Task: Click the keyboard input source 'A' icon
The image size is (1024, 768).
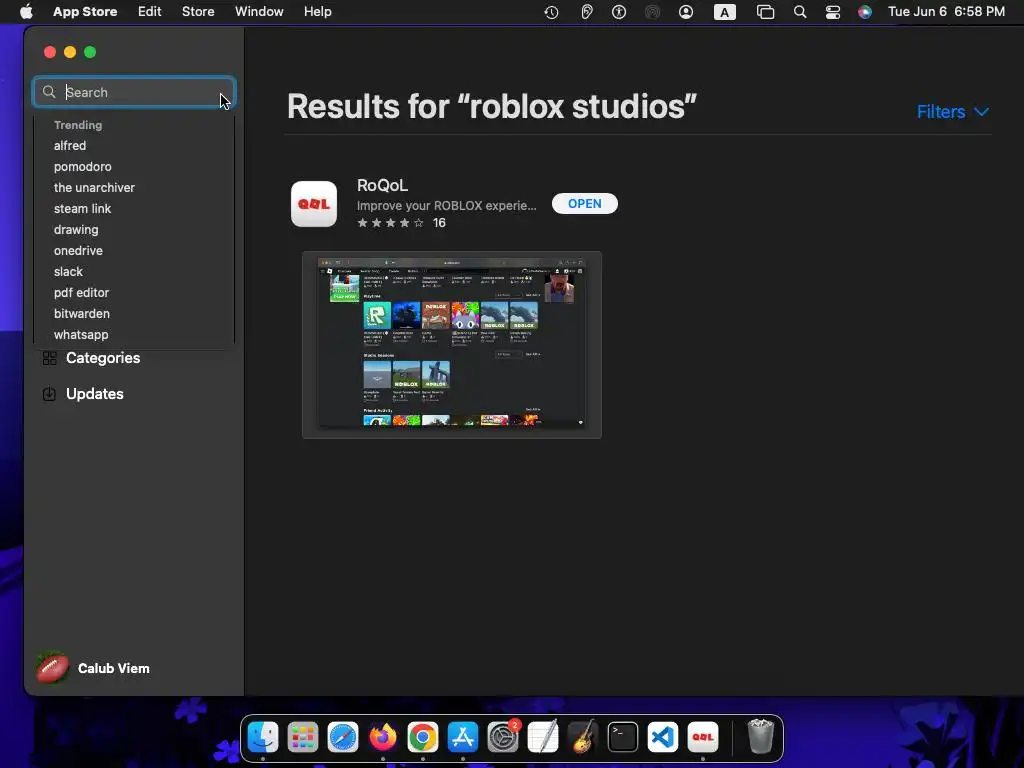Action: [x=724, y=12]
